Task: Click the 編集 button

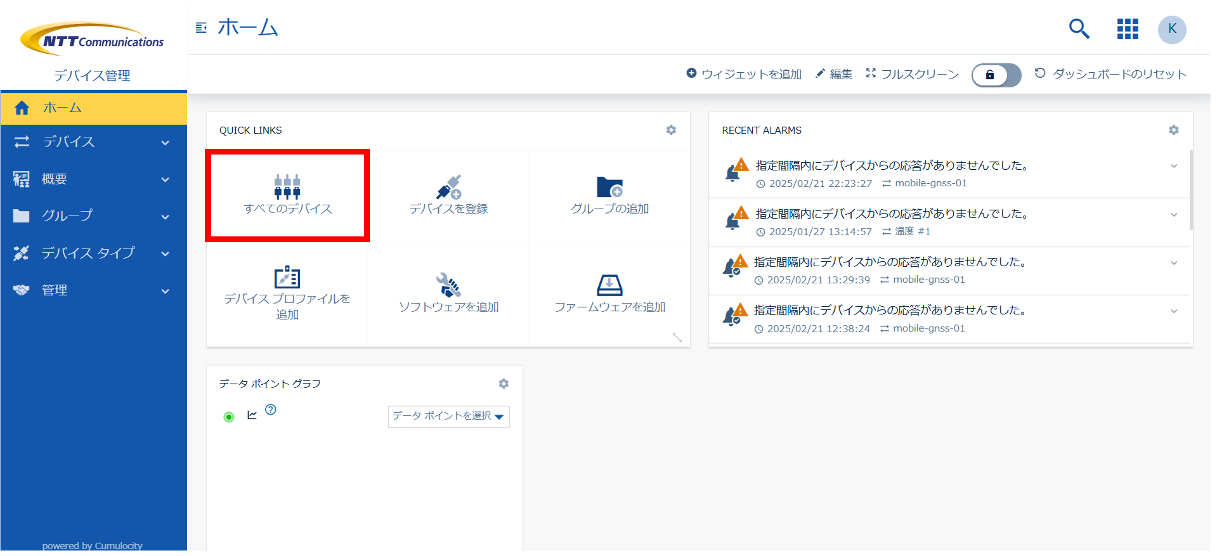Action: click(x=833, y=74)
